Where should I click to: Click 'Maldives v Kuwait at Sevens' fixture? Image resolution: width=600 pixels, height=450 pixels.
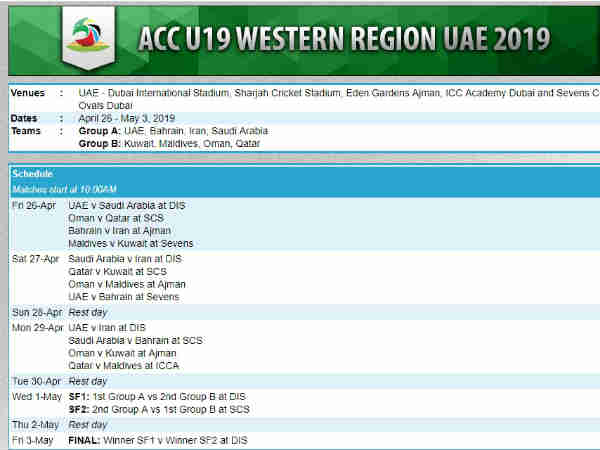pos(130,243)
